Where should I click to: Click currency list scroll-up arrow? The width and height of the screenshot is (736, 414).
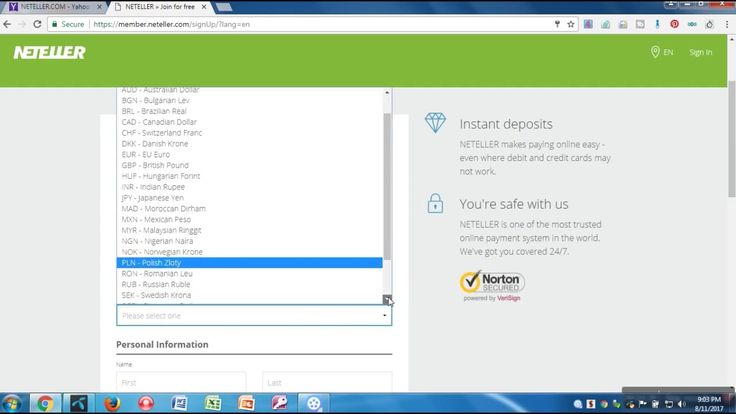pyautogui.click(x=387, y=92)
